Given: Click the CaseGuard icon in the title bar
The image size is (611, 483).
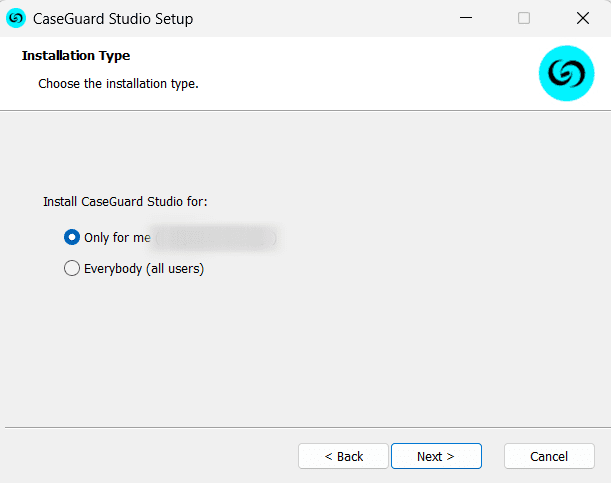Looking at the screenshot, I should tap(16, 18).
